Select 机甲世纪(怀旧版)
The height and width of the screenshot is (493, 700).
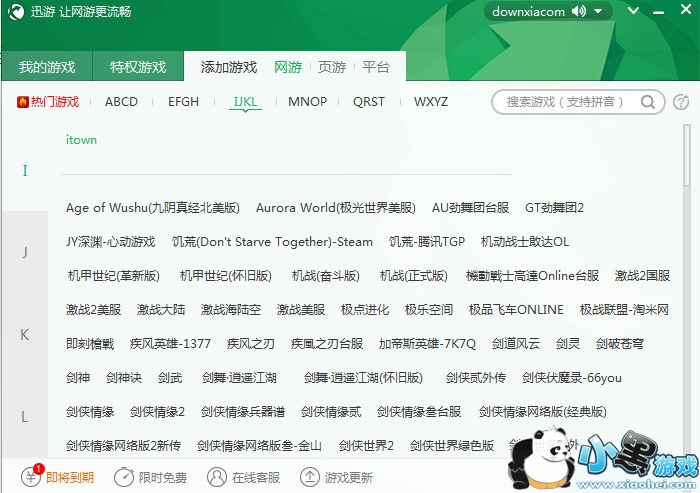tap(226, 276)
